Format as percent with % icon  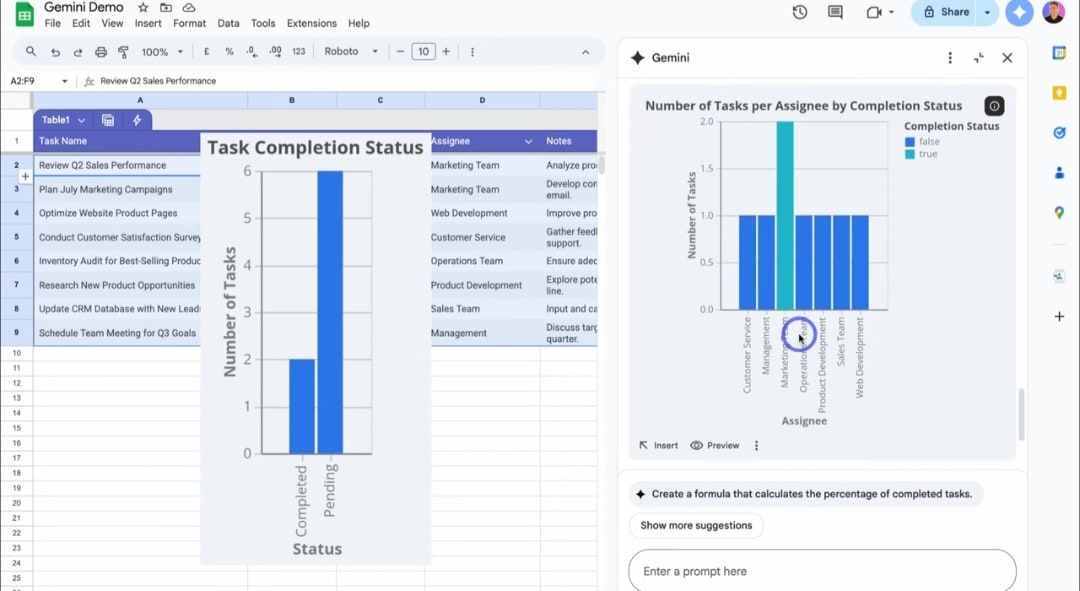pyautogui.click(x=229, y=52)
